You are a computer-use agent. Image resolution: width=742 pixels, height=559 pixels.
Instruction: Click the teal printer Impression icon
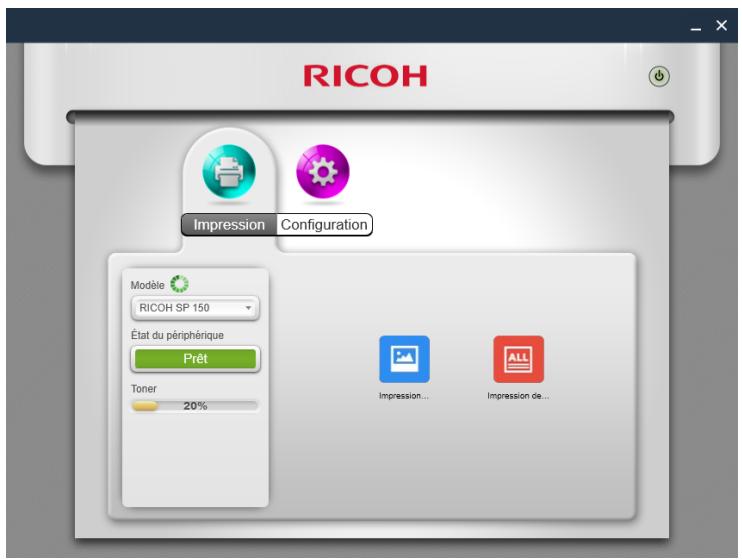tap(229, 171)
